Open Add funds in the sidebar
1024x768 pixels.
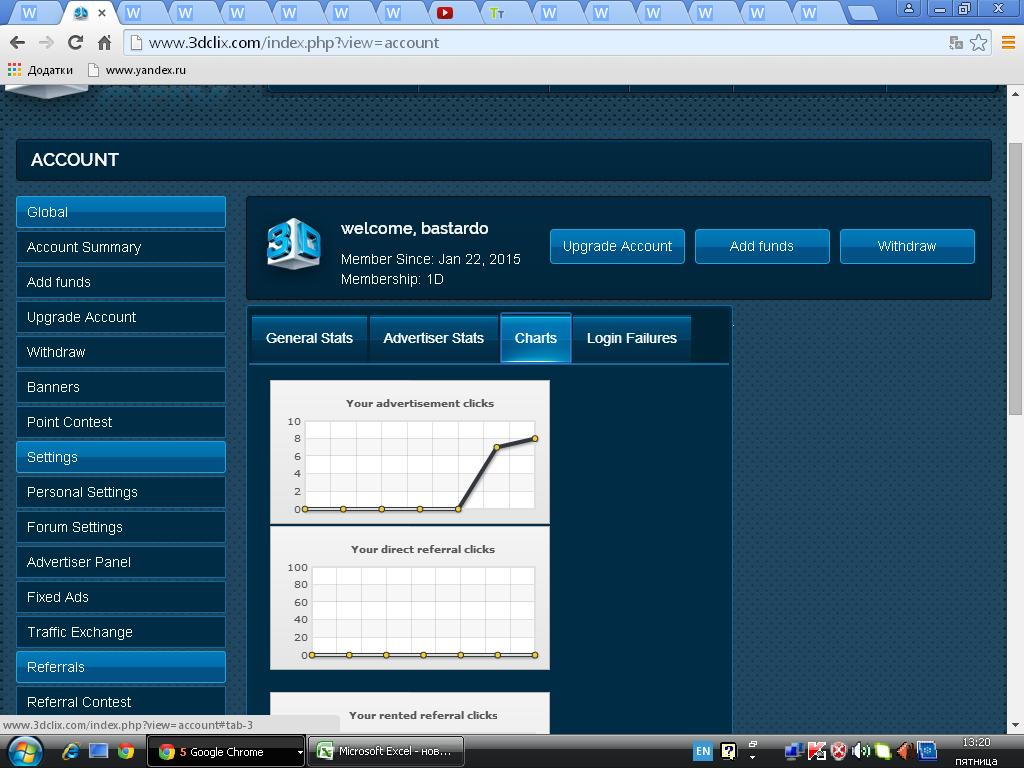(x=121, y=282)
